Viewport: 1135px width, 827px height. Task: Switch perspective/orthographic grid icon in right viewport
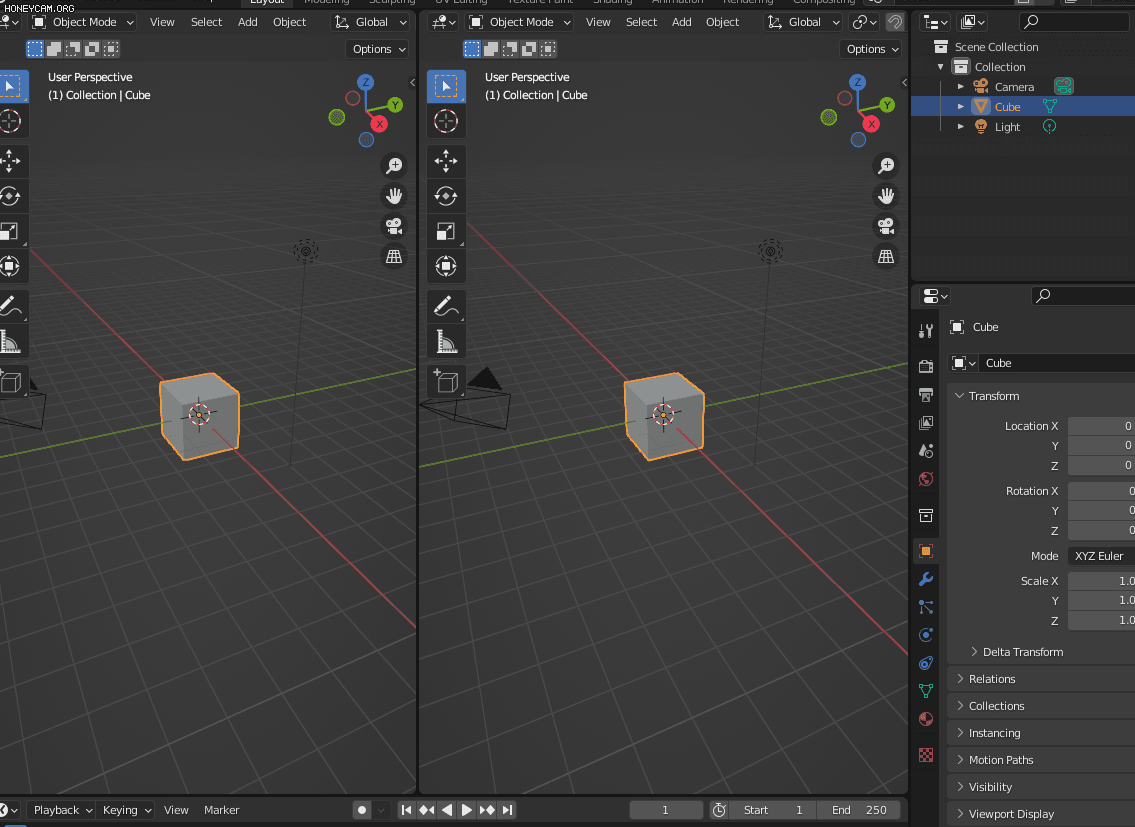pyautogui.click(x=886, y=257)
